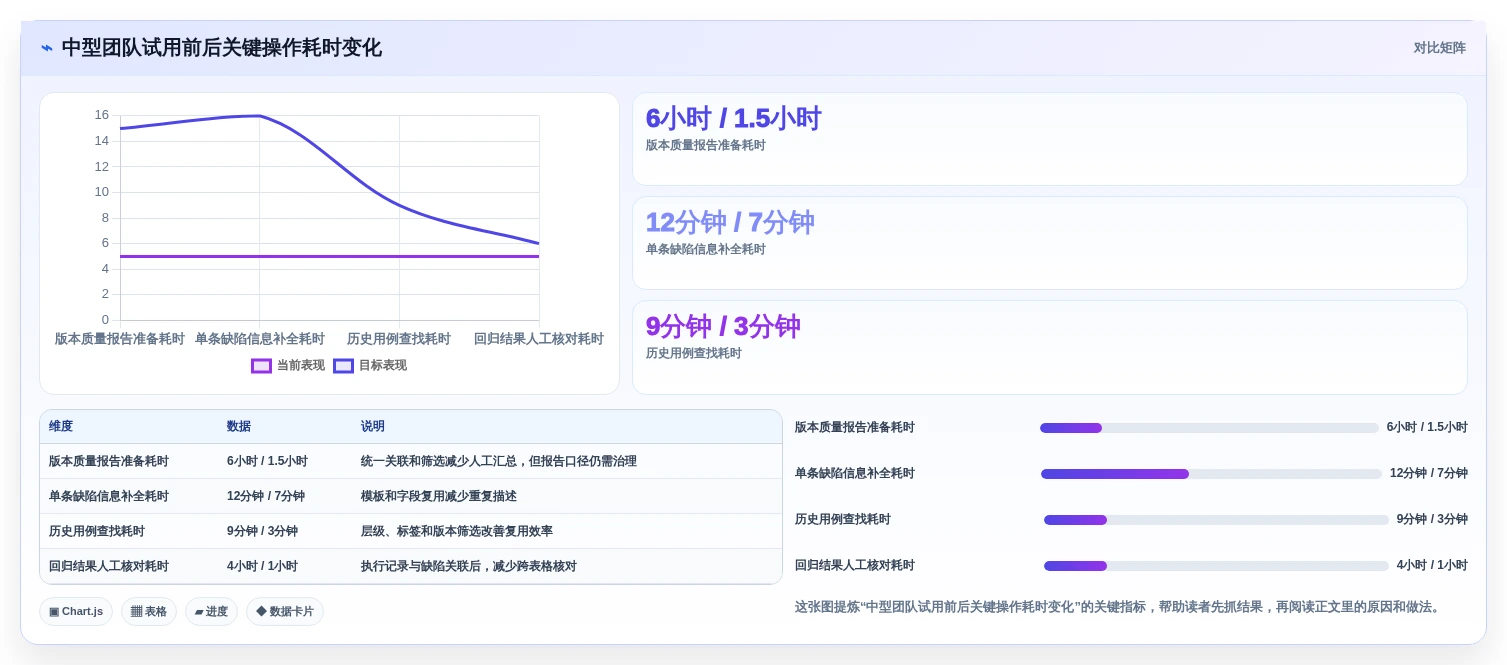Click table cell 历史用例查找耗时
Image resolution: width=1507 pixels, height=665 pixels.
point(97,531)
